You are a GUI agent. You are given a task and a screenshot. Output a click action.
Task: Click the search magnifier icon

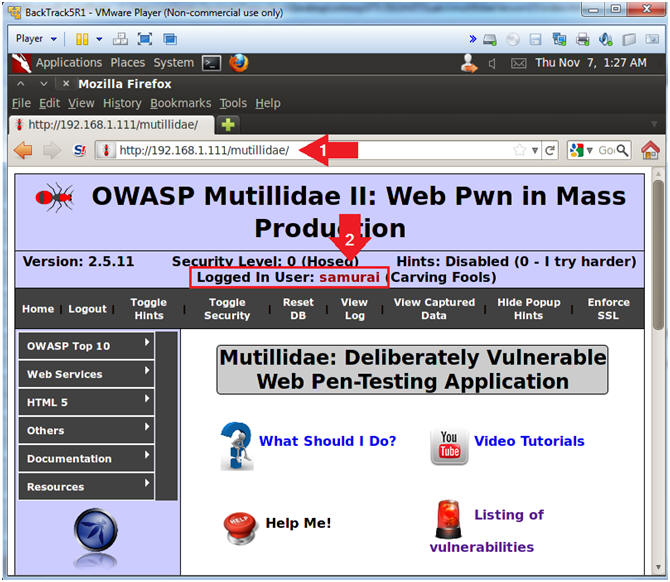(623, 150)
